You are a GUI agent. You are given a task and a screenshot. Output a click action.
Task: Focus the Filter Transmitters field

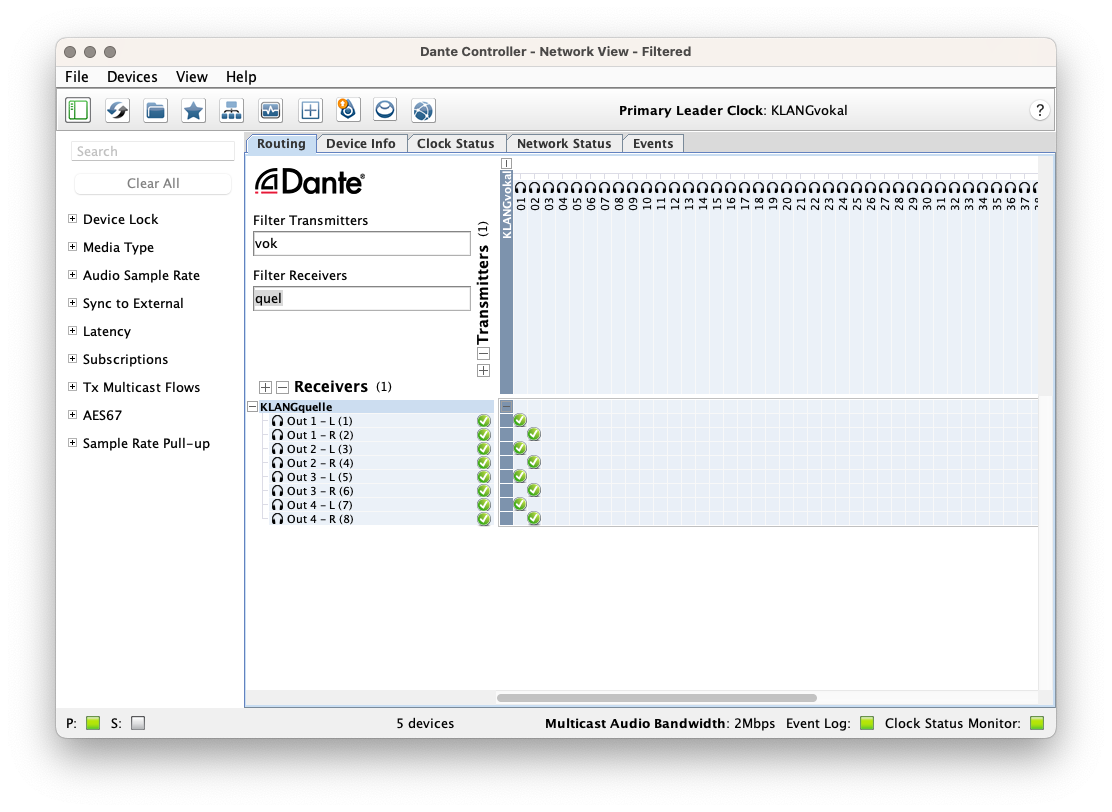[362, 243]
